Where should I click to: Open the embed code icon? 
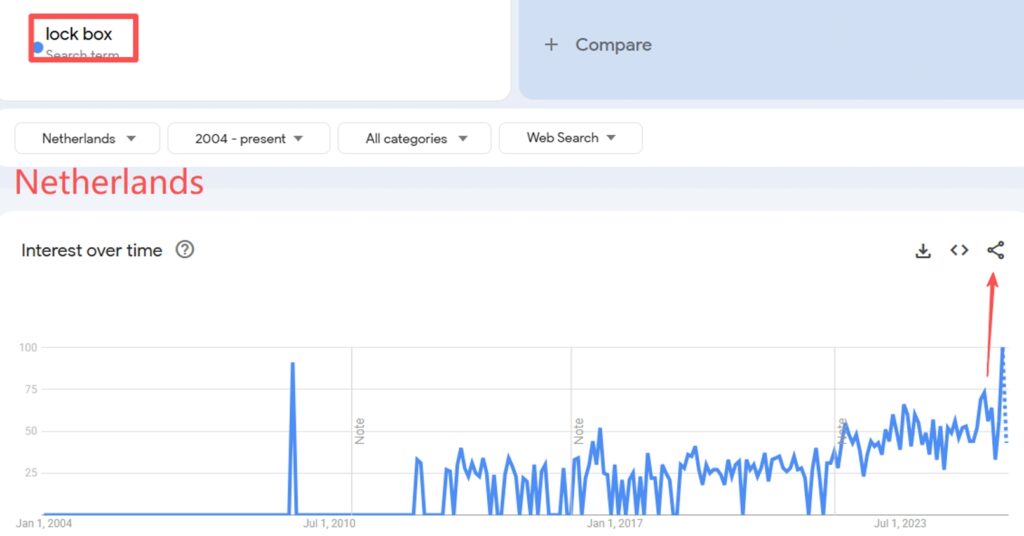point(959,250)
